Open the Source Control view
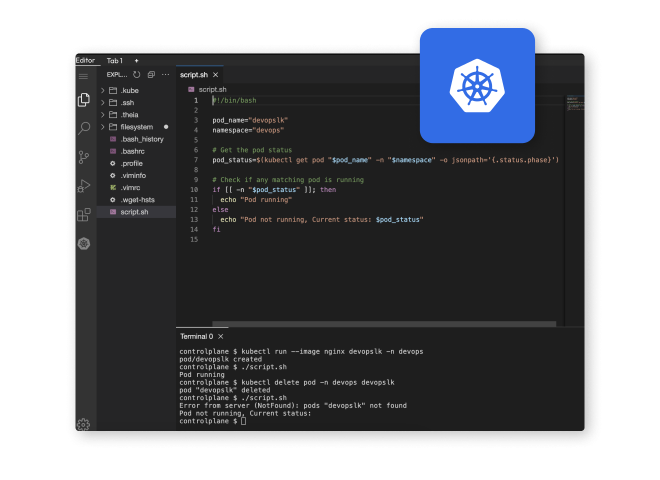This screenshot has width=660, height=480. (84, 157)
